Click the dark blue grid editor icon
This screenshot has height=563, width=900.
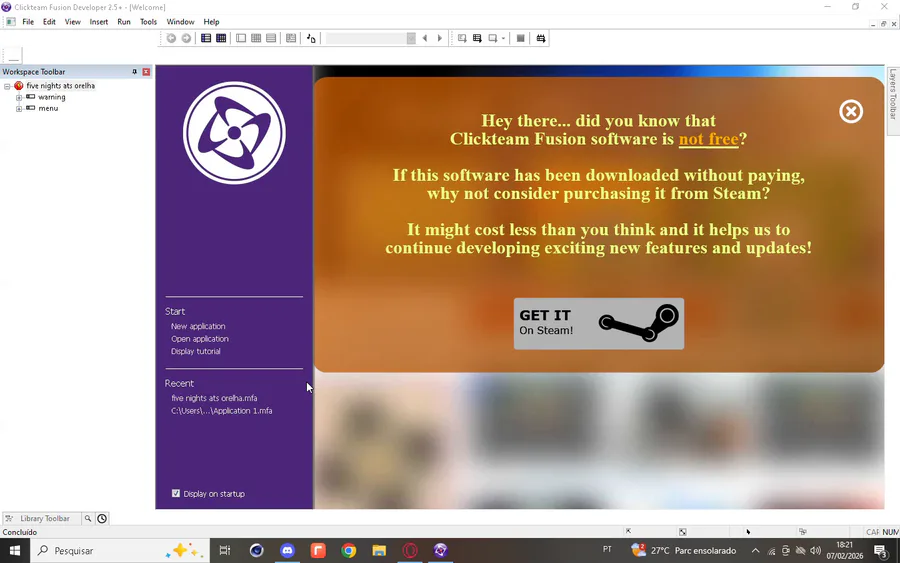(x=221, y=38)
